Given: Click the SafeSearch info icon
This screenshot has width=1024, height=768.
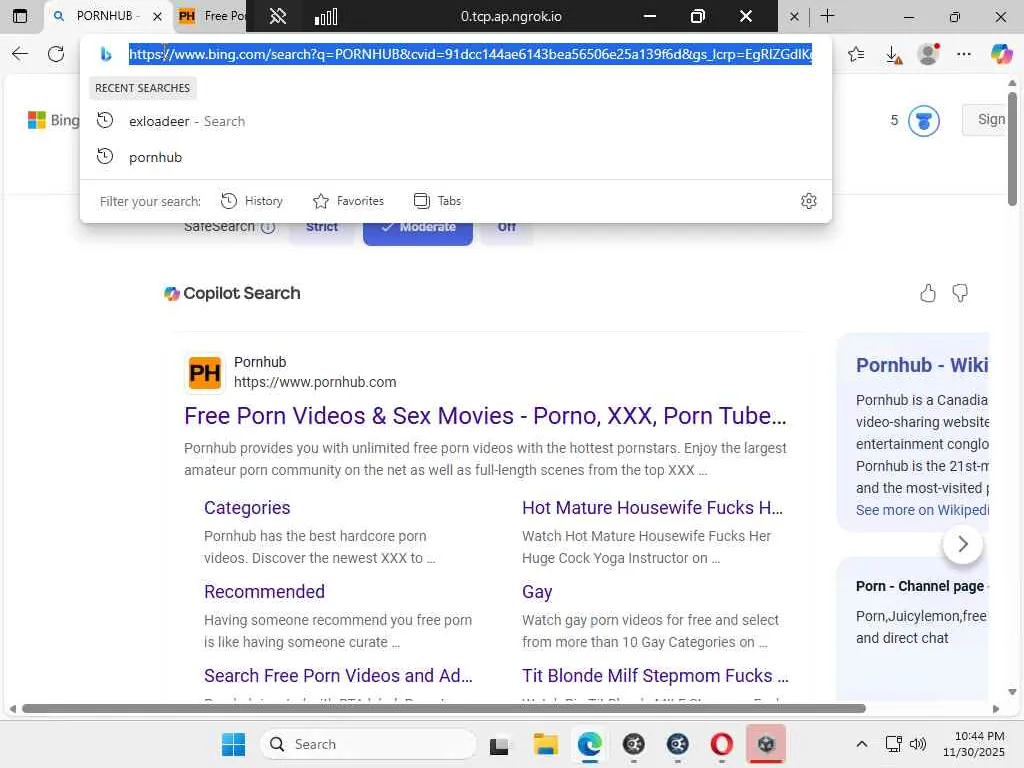Looking at the screenshot, I should click(x=268, y=227).
